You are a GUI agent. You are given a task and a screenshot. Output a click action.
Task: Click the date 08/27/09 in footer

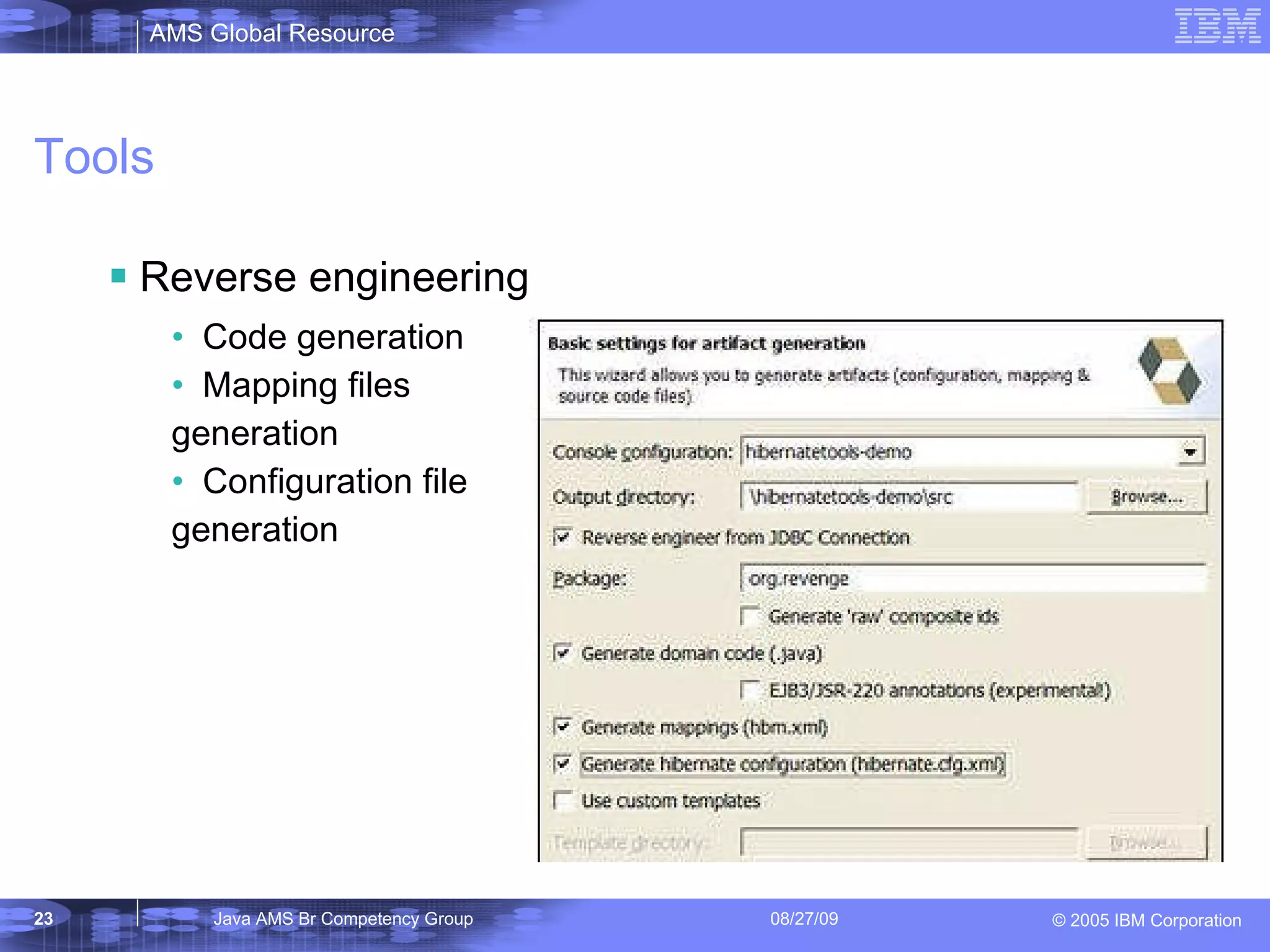pos(804,919)
